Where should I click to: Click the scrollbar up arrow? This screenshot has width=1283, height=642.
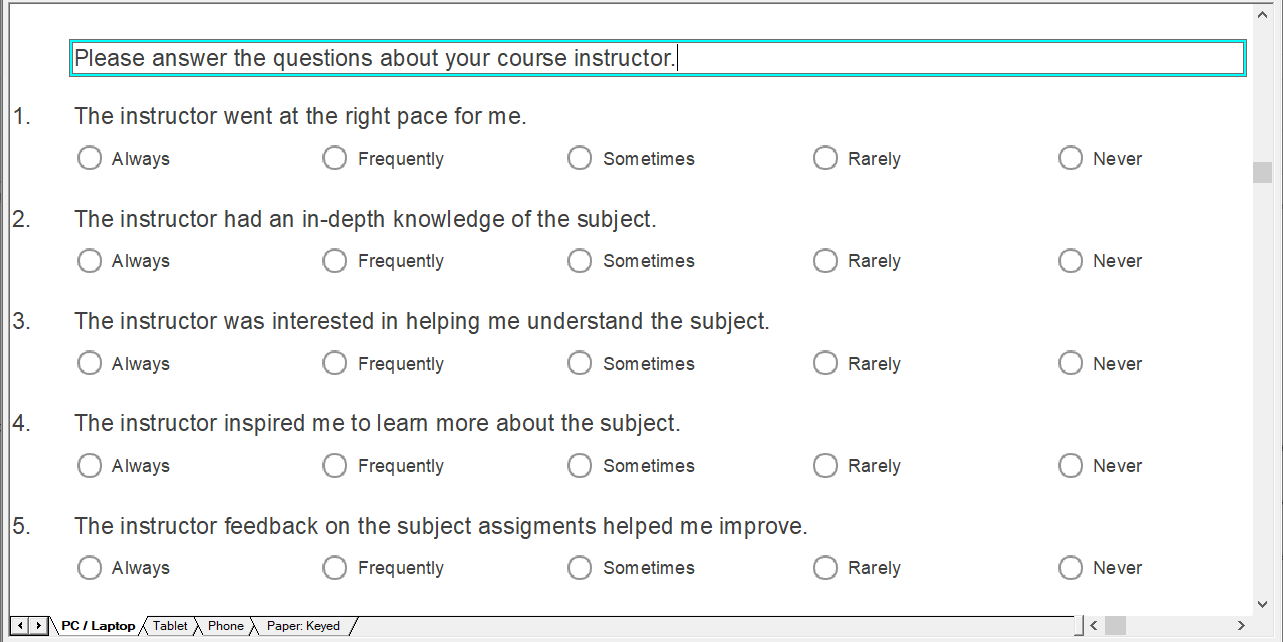pyautogui.click(x=1261, y=12)
